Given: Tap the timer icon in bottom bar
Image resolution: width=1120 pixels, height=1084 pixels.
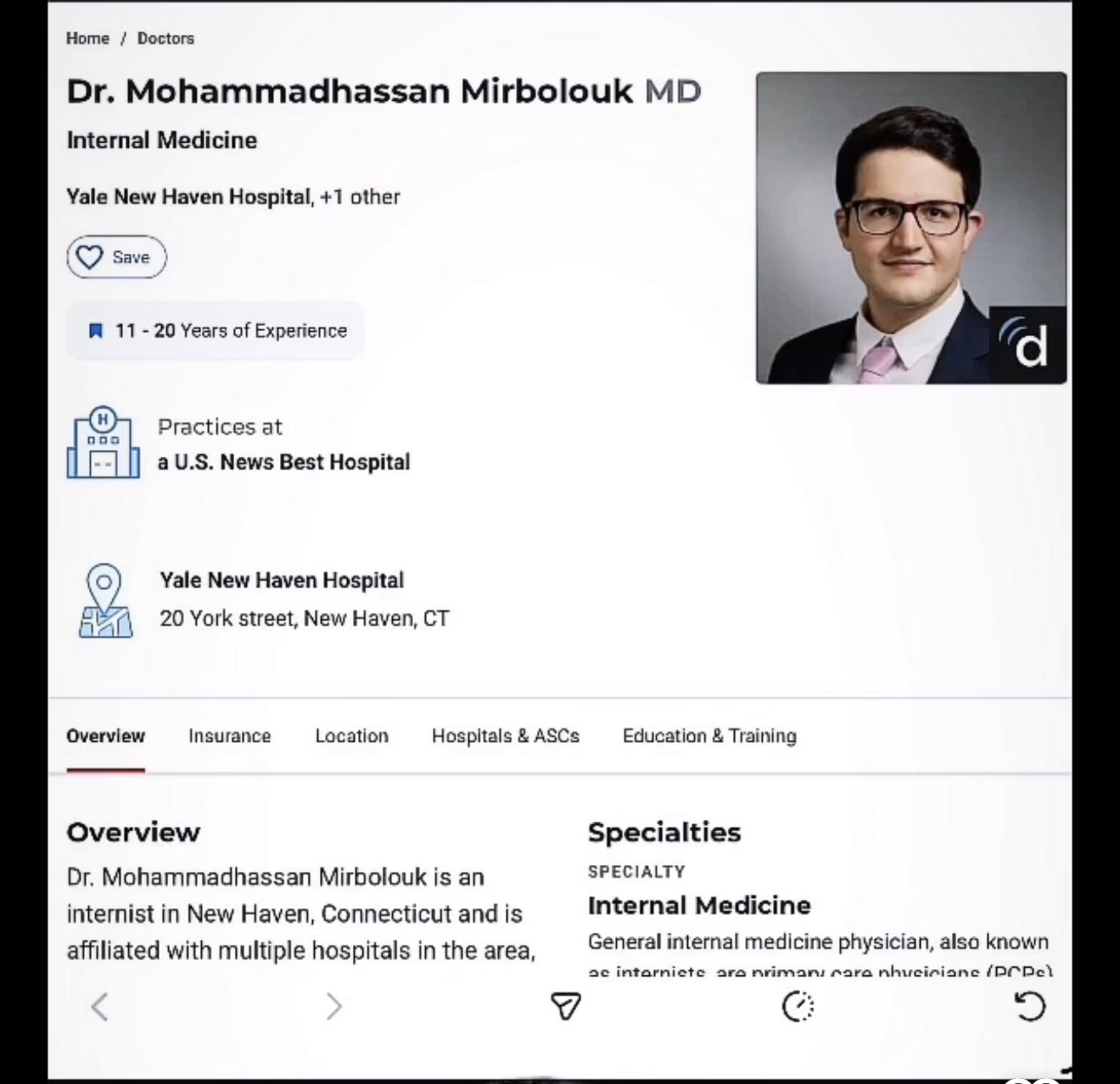Looking at the screenshot, I should [x=798, y=1007].
